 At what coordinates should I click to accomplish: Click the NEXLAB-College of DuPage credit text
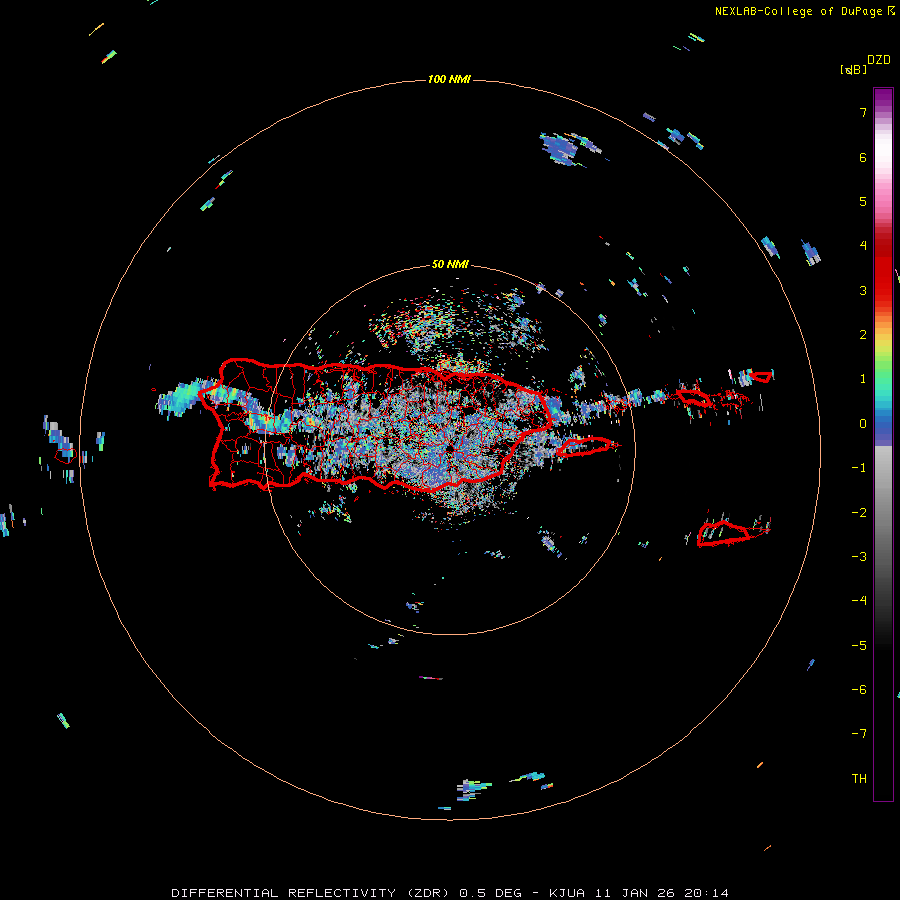pos(798,11)
